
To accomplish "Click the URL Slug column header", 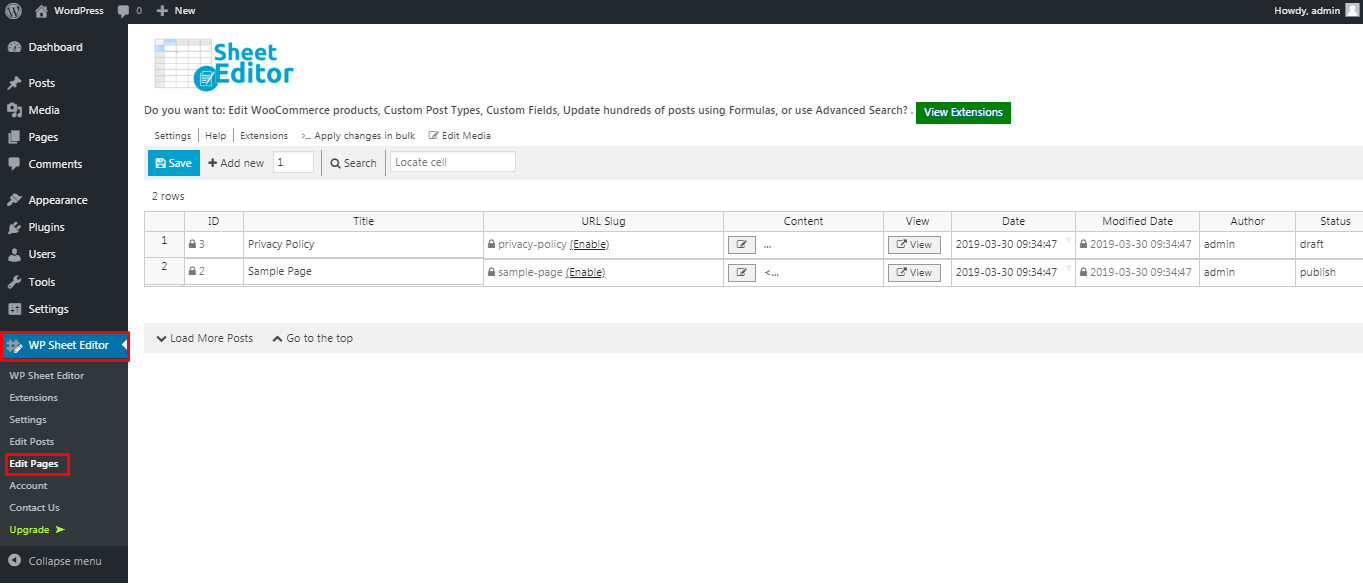I will (x=603, y=221).
